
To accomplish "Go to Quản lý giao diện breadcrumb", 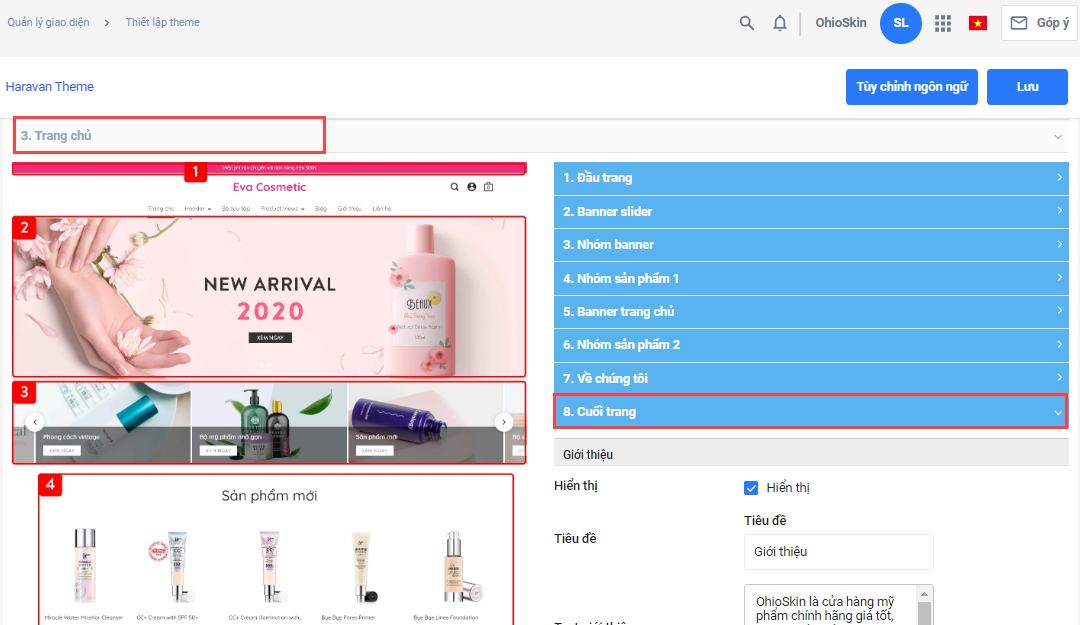I will point(48,22).
